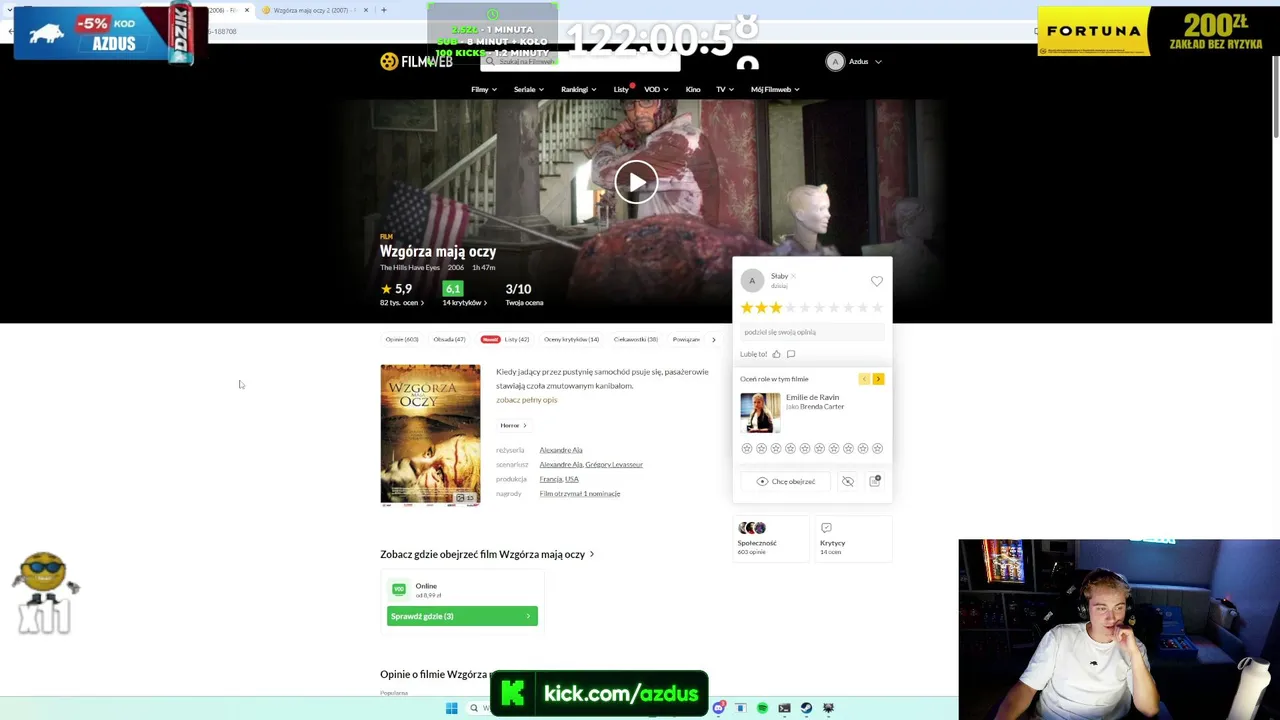The image size is (1280, 720).
Task: Show more section tabs with the right arrow
Action: pyautogui.click(x=713, y=340)
